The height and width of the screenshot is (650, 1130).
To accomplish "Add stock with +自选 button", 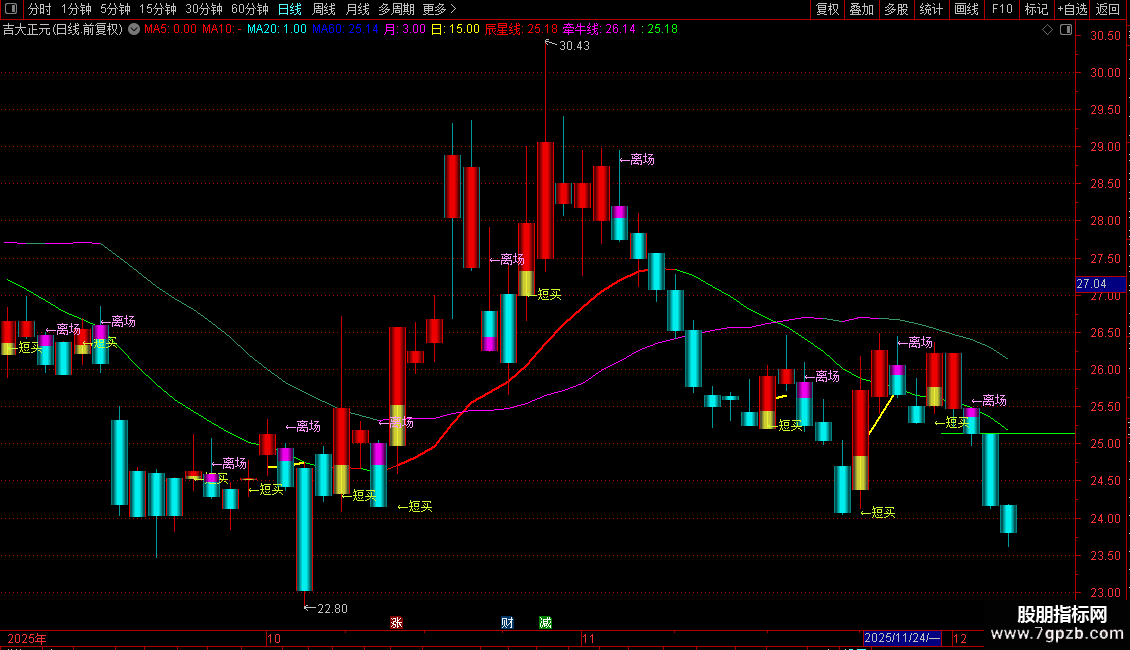I will tap(1072, 9).
